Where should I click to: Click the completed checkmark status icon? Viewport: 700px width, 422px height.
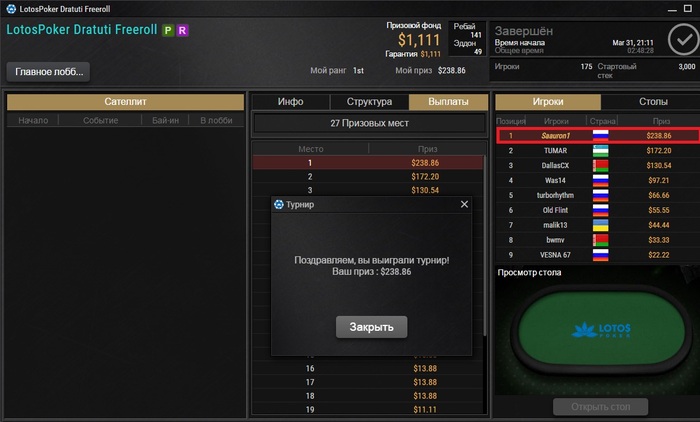click(x=683, y=40)
